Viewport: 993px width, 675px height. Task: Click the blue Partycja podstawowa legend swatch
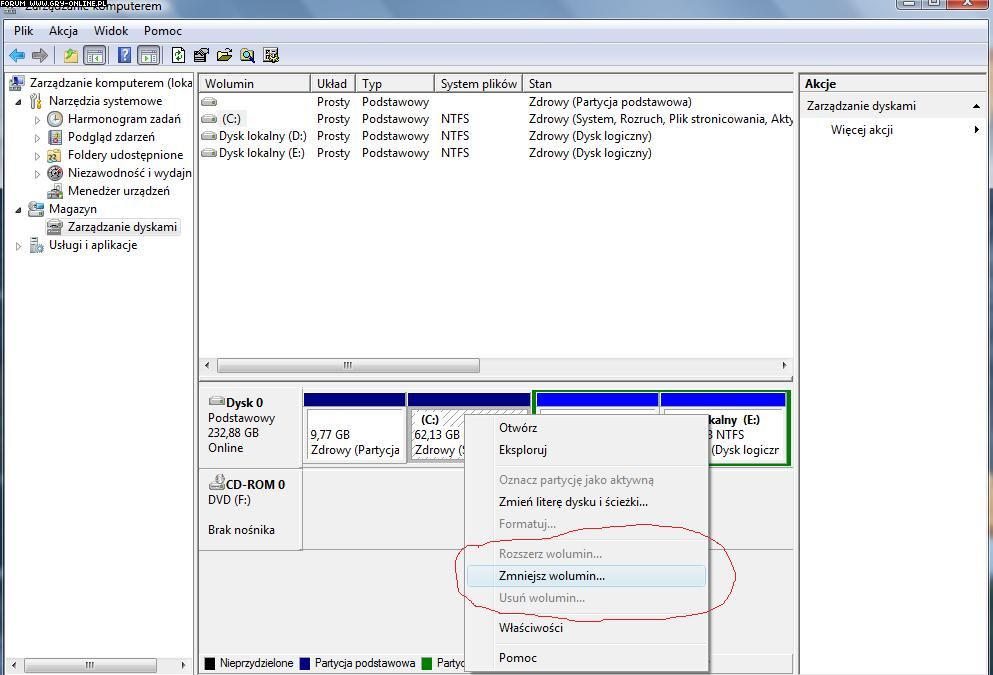coord(305,663)
